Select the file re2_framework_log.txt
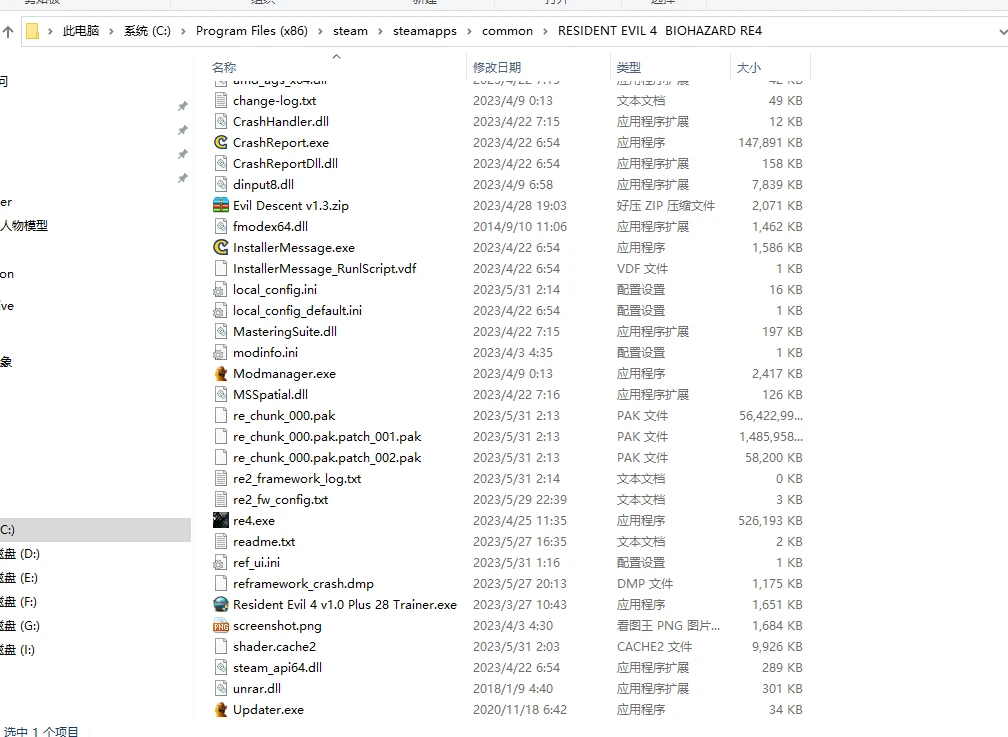 (297, 478)
